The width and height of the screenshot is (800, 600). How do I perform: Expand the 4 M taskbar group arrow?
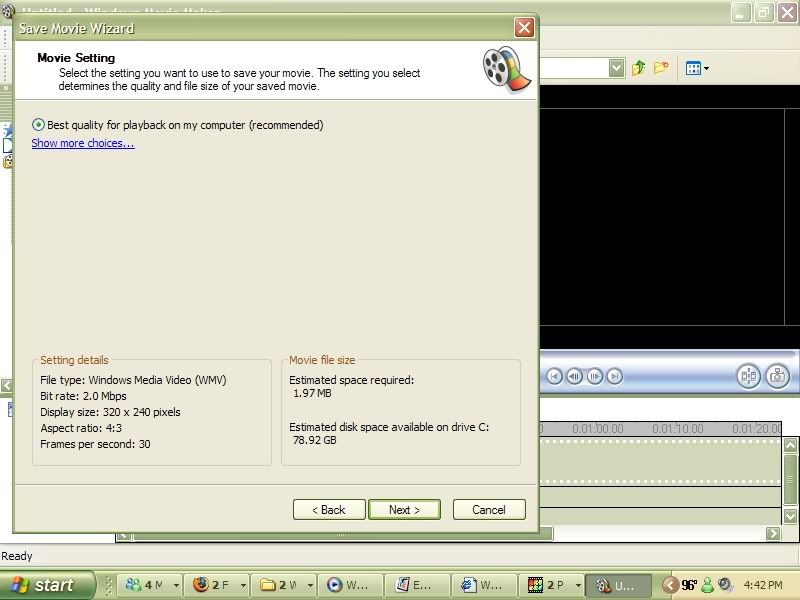coord(176,585)
